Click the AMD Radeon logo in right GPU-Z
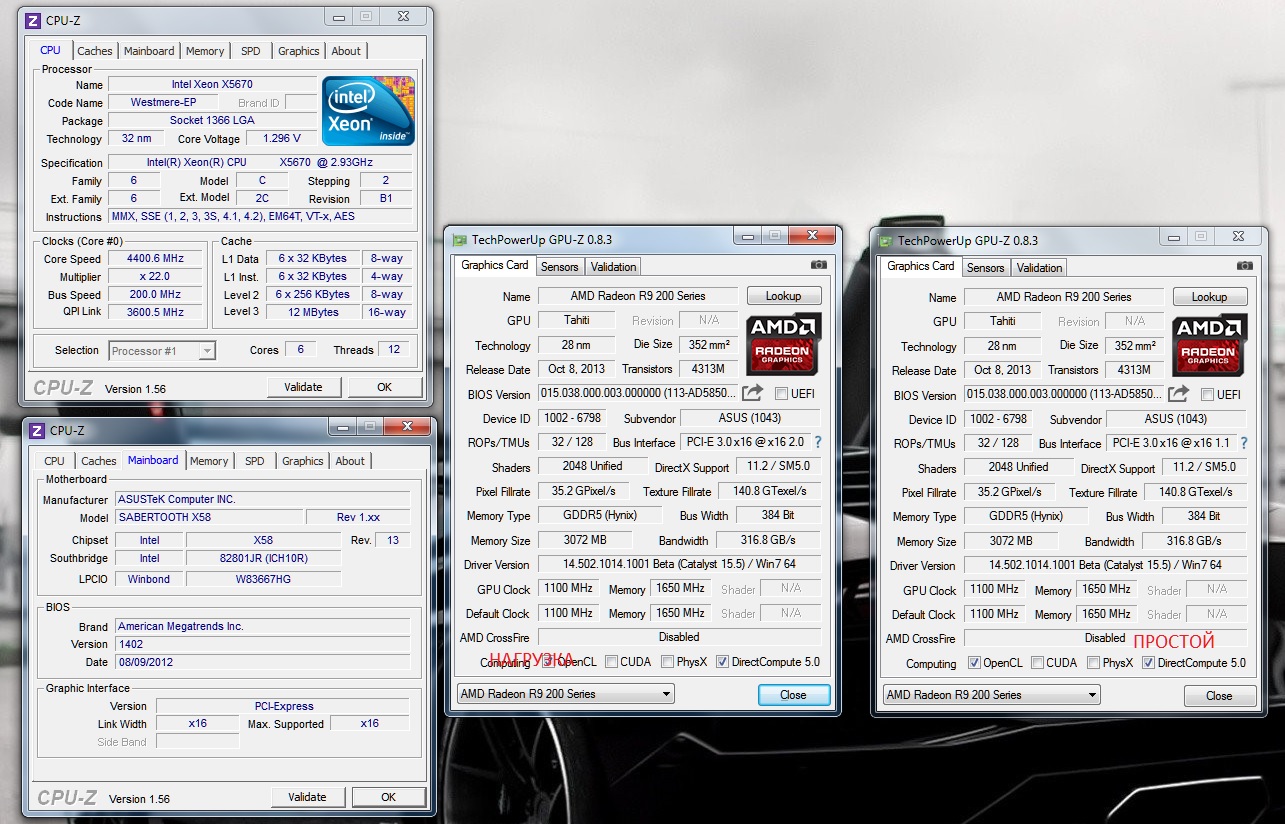This screenshot has width=1285, height=824. (x=1210, y=345)
